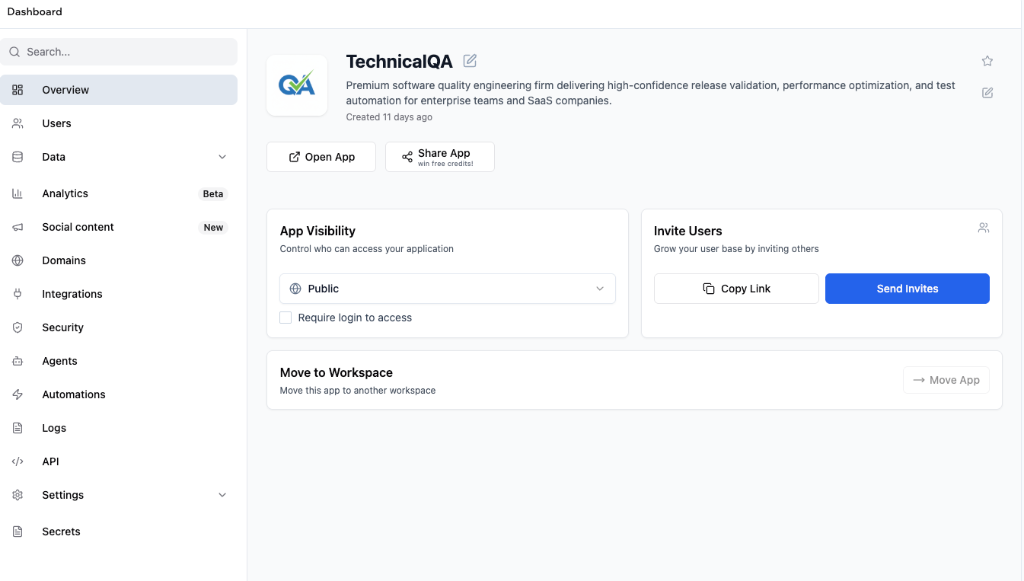Click the API code icon in sidebar
This screenshot has width=1024, height=581.
click(x=17, y=462)
